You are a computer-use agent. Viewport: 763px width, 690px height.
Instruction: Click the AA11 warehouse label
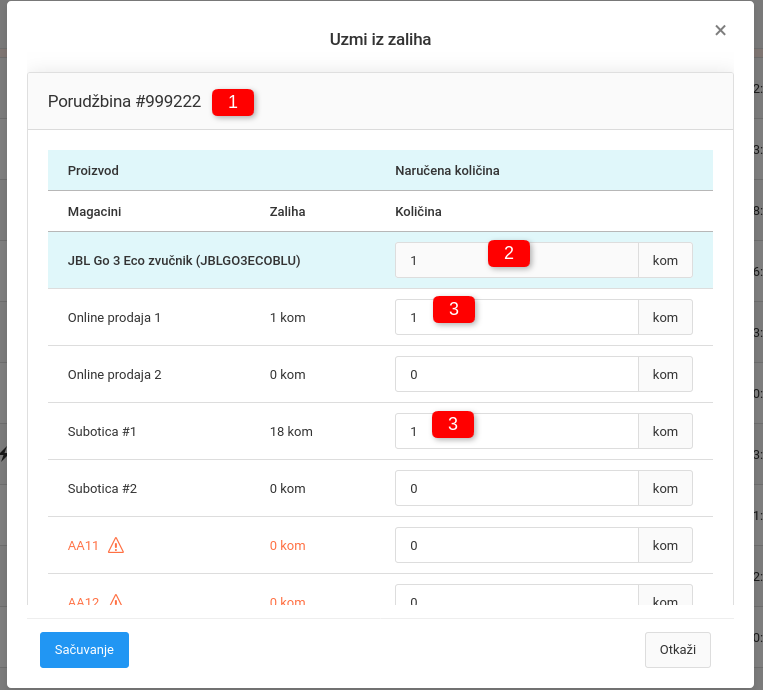click(x=83, y=545)
